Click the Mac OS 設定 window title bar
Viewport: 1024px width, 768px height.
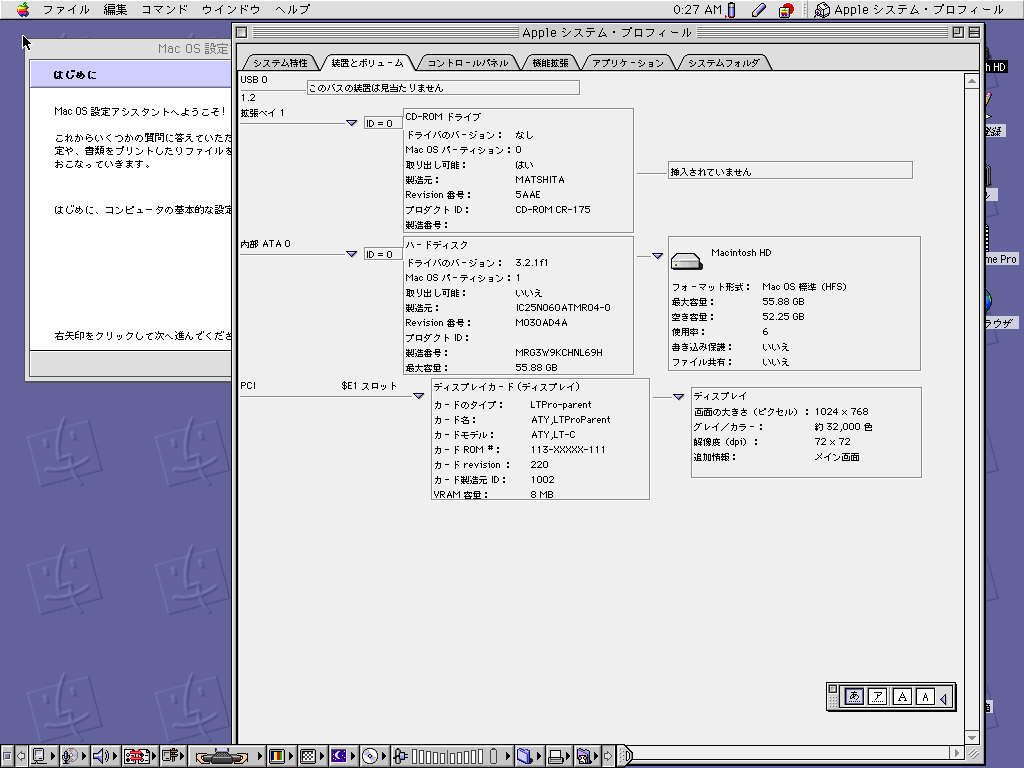[x=129, y=48]
